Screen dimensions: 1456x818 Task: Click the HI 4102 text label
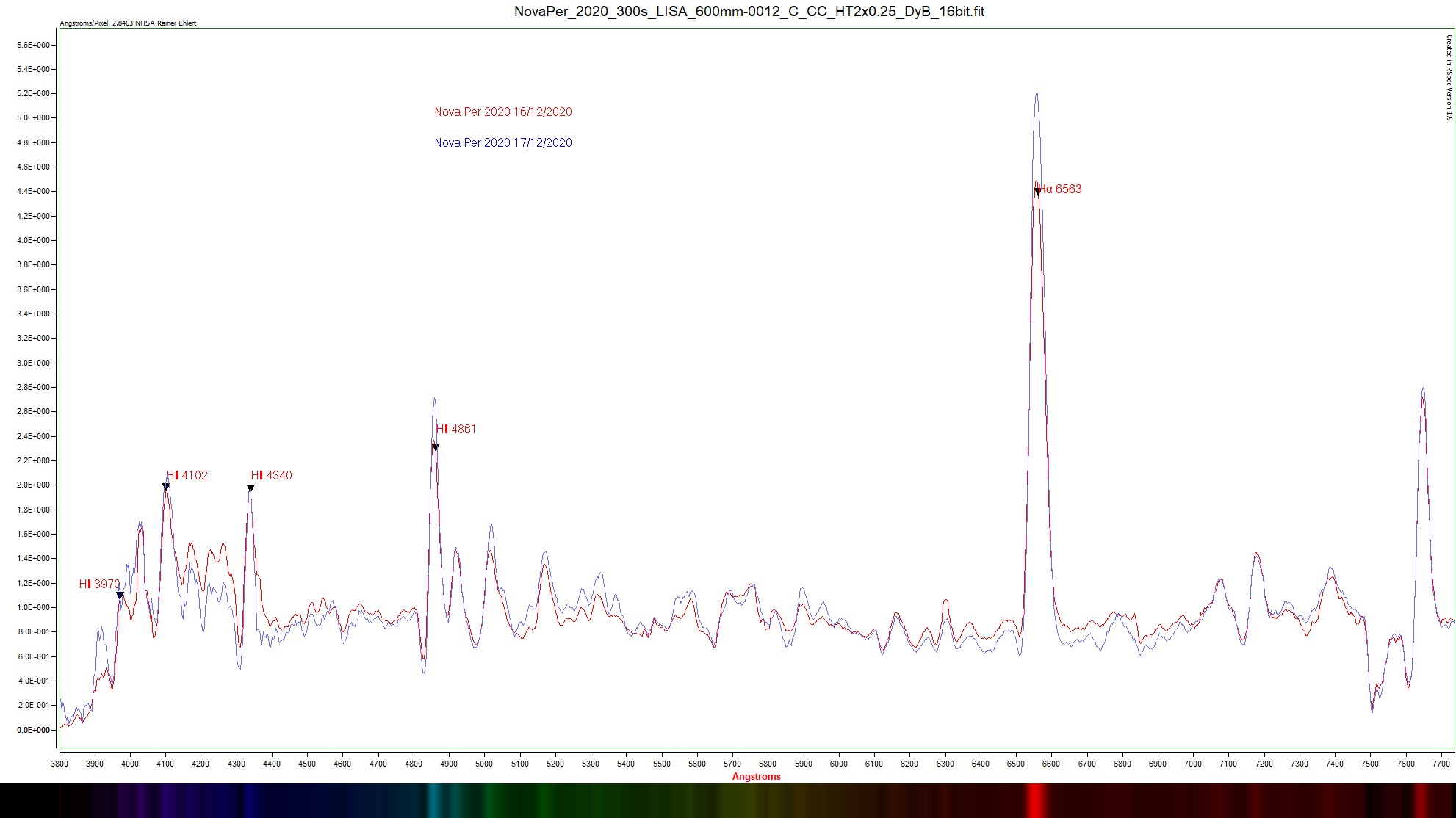(187, 476)
